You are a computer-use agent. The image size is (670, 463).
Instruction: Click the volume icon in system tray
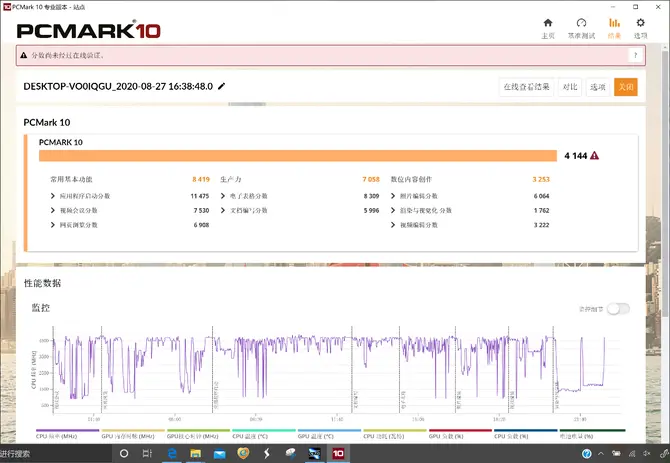coord(646,454)
